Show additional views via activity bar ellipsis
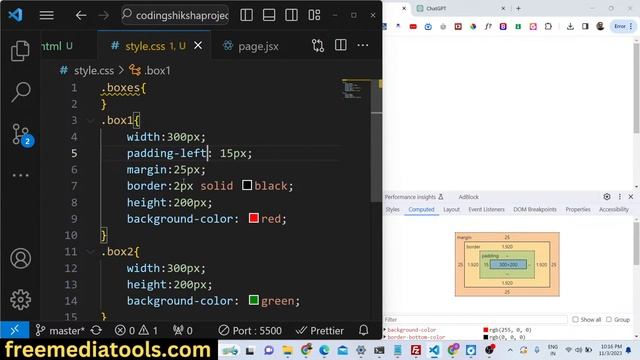 point(20,176)
